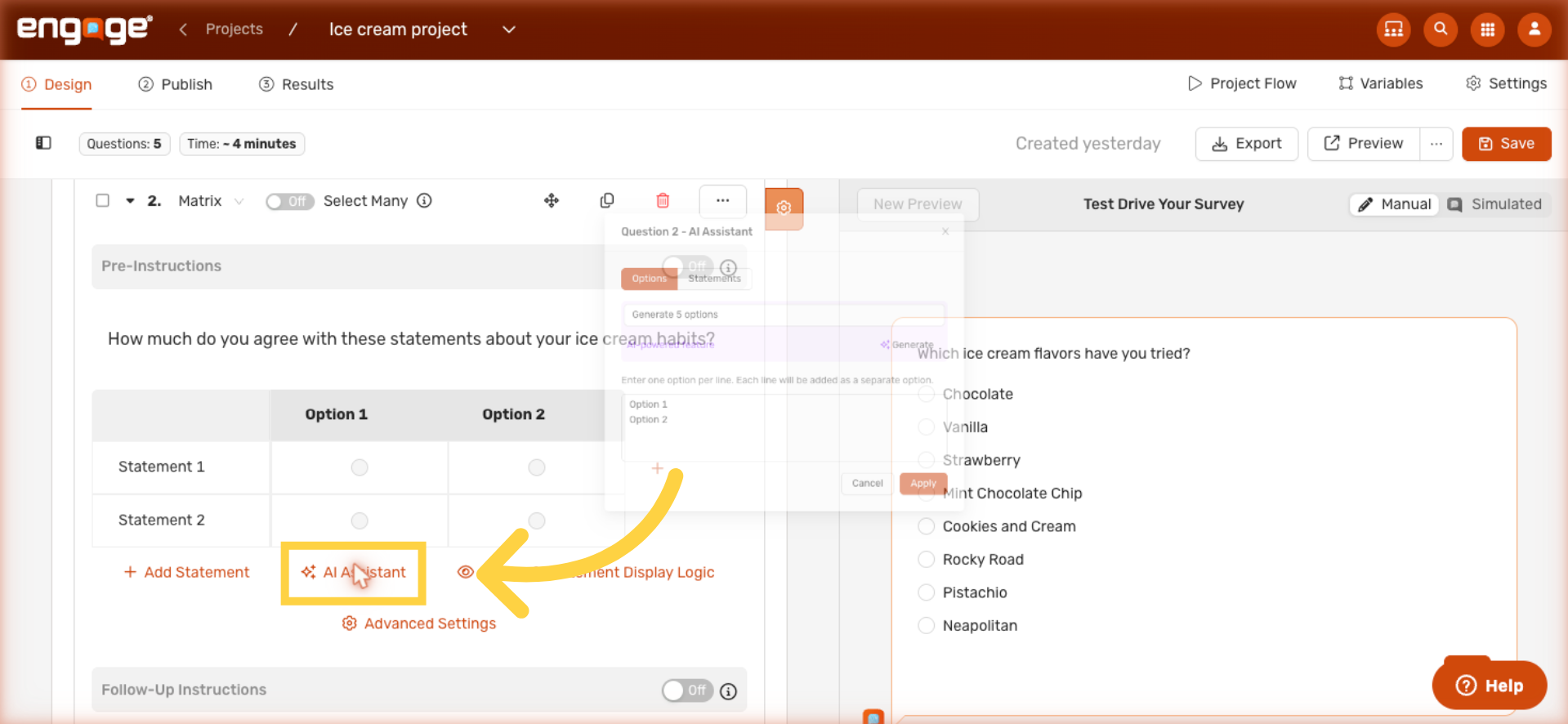1568x724 pixels.
Task: Click the Projects breadcrumb link
Action: click(x=234, y=29)
